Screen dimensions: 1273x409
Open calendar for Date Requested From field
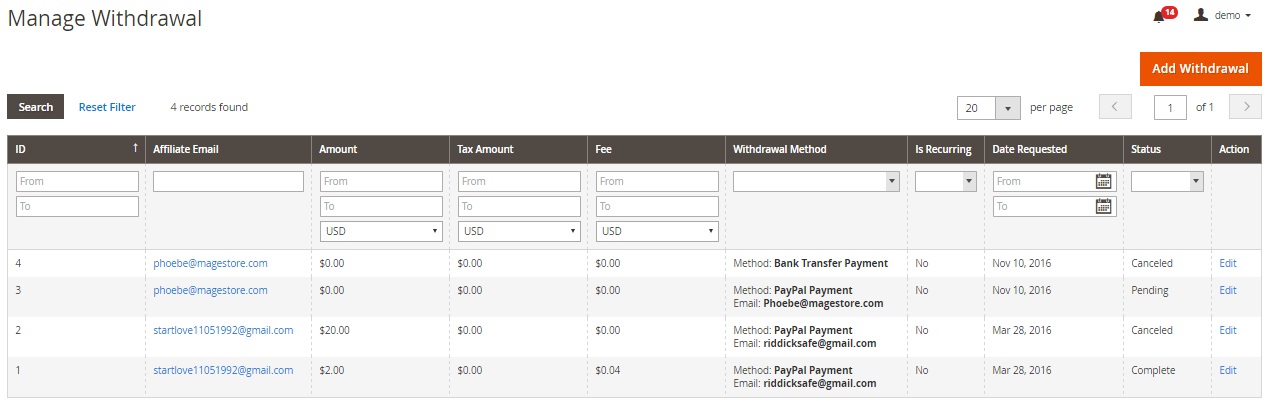click(x=1103, y=181)
